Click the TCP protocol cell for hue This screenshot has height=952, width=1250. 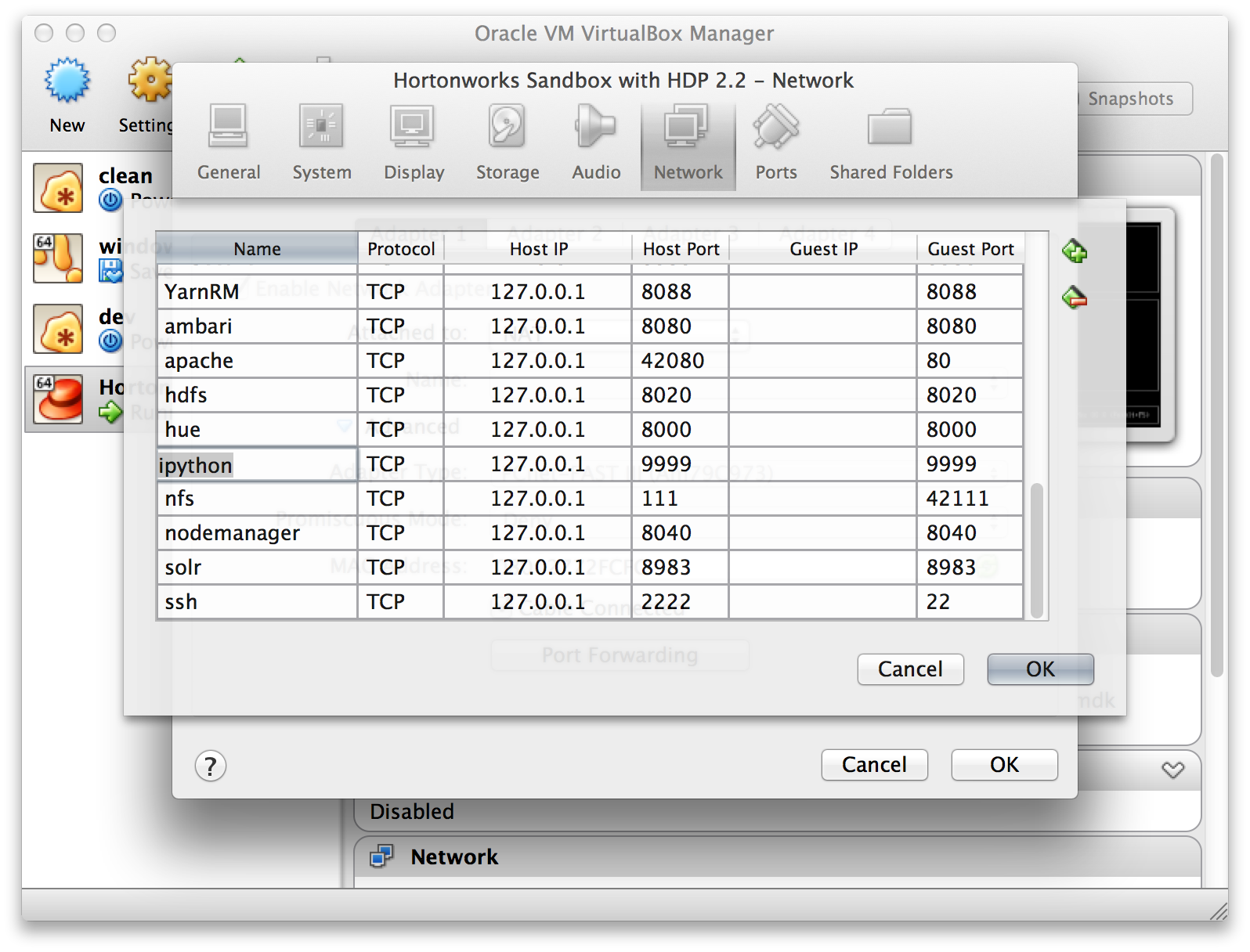(x=401, y=429)
